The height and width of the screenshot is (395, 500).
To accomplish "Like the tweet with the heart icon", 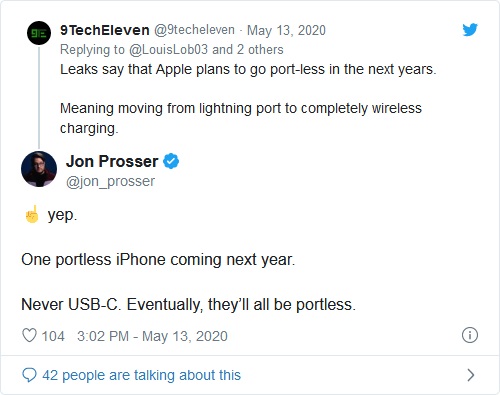I will click(29, 335).
